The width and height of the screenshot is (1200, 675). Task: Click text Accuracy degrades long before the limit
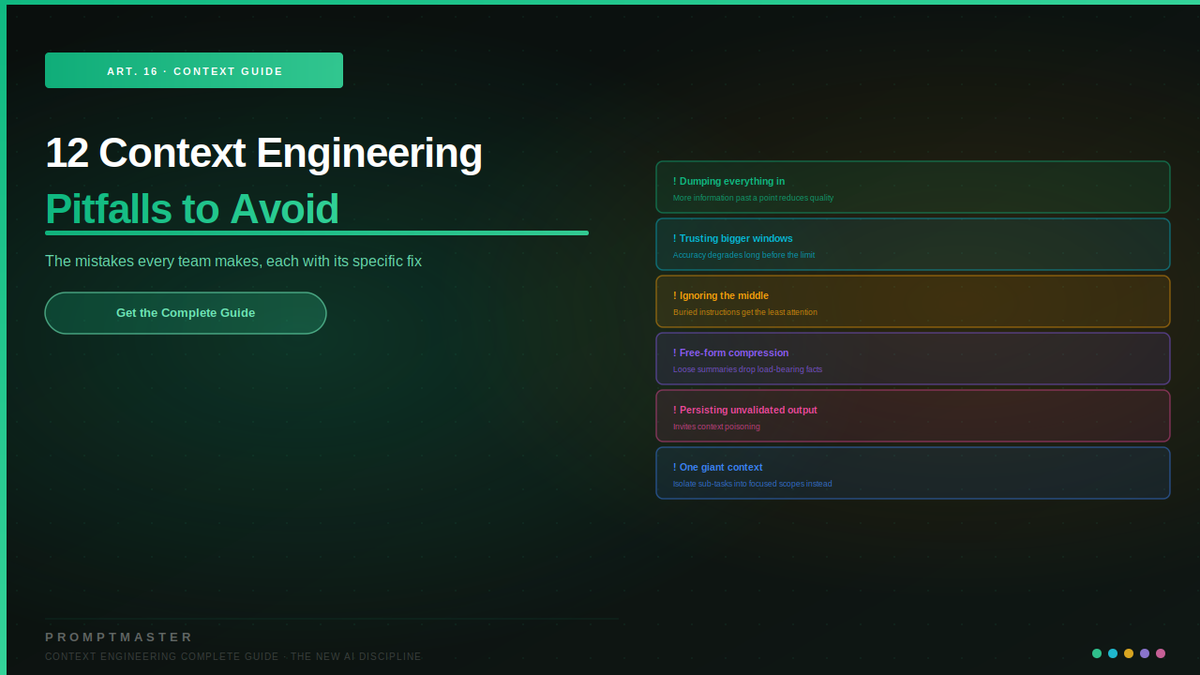pos(744,255)
